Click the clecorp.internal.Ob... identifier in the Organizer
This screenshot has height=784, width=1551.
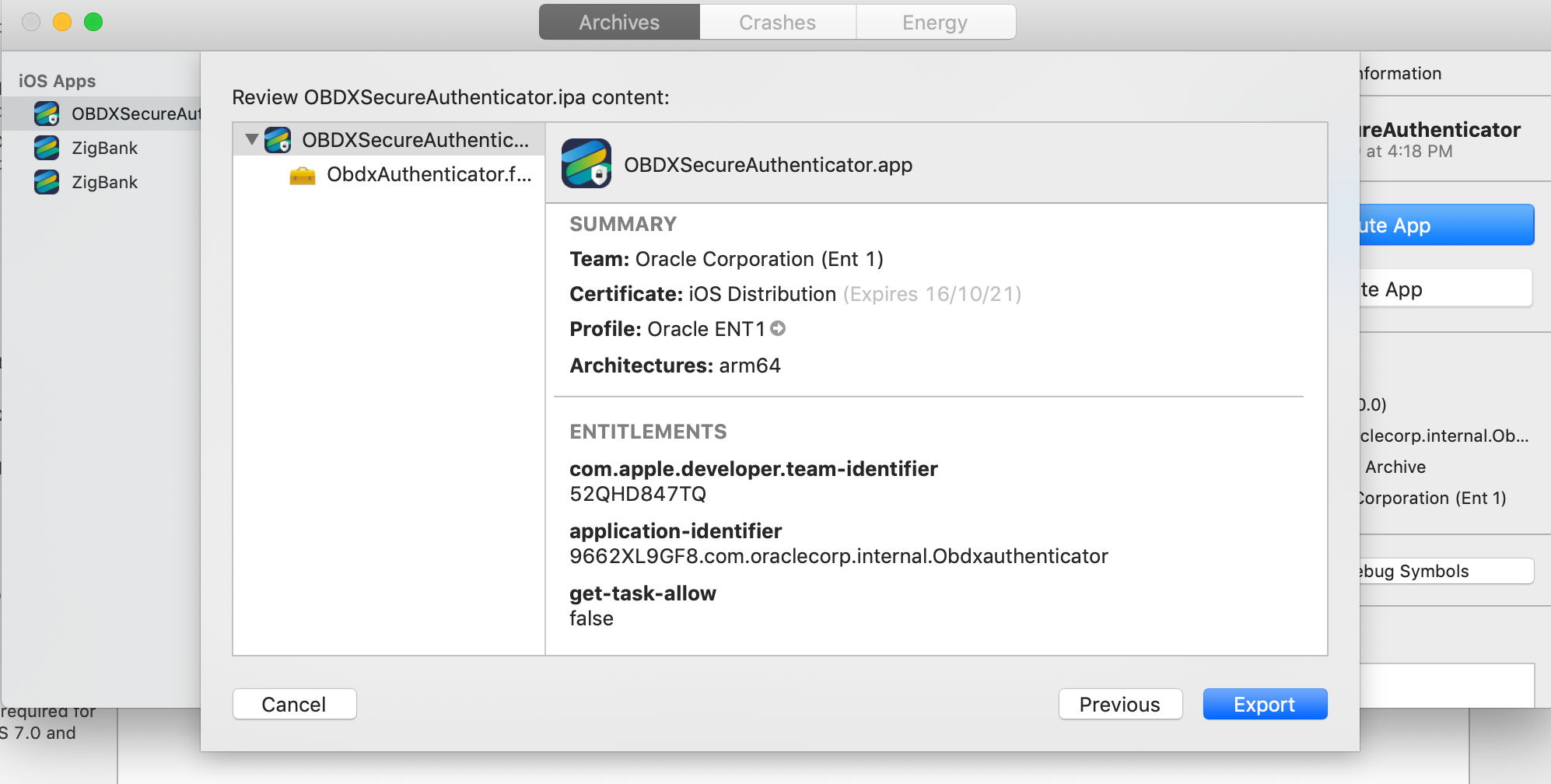1444,436
